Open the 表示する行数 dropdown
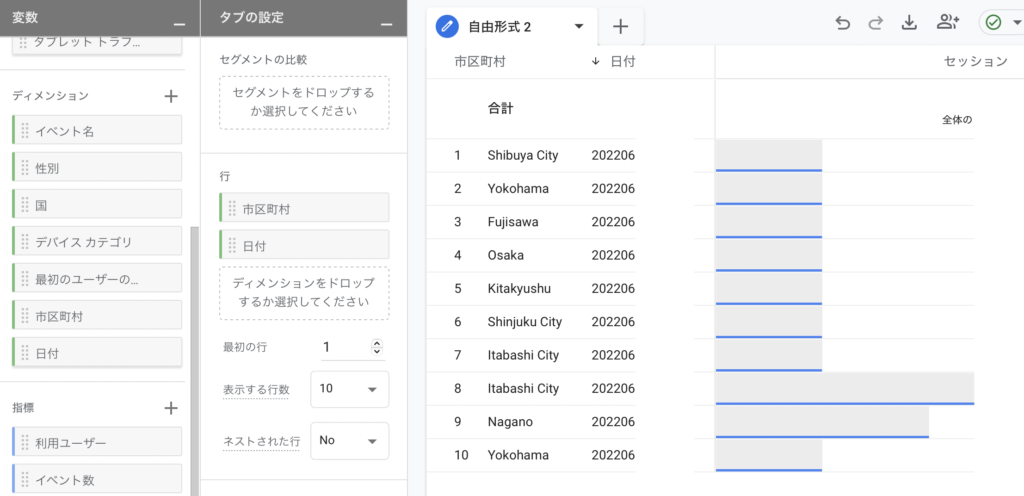Screen dimensions: 1024x496 coord(350,389)
